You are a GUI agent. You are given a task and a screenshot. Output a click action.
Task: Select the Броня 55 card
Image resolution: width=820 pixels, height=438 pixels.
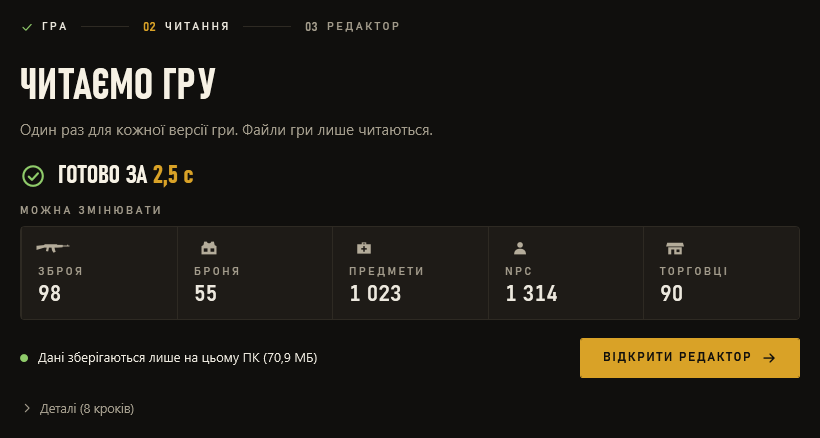(x=255, y=273)
